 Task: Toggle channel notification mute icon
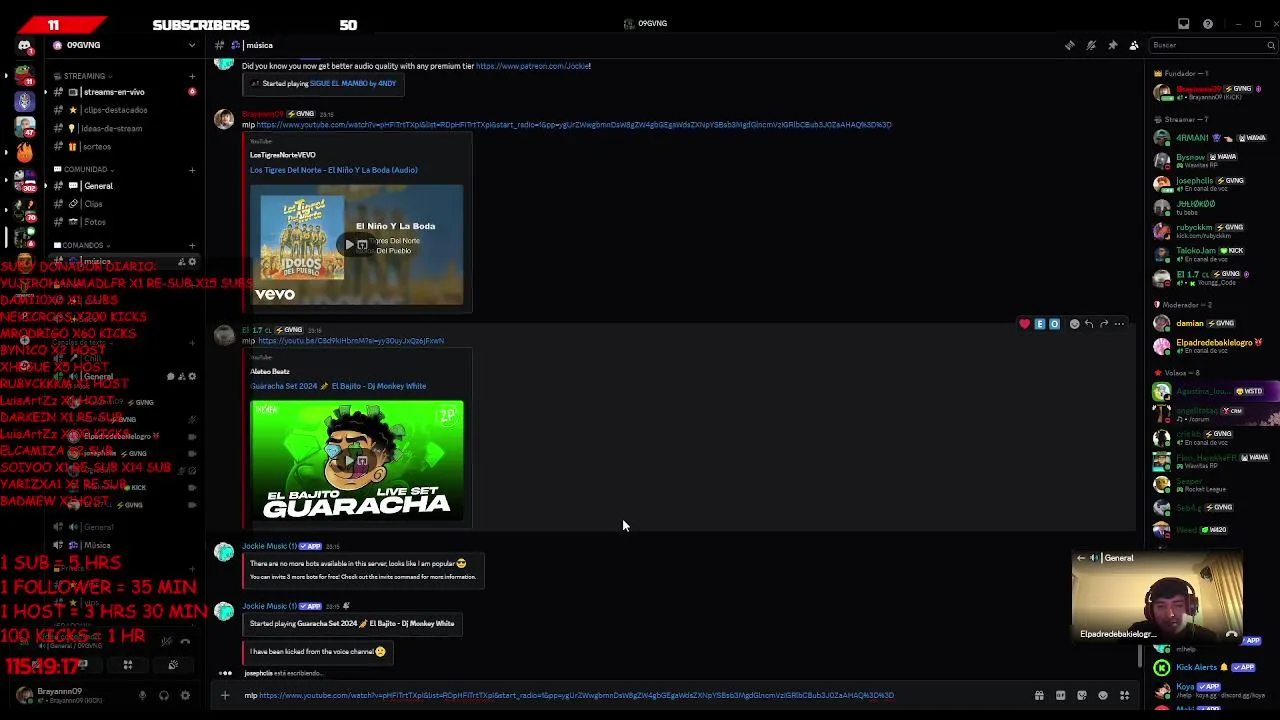click(1091, 45)
